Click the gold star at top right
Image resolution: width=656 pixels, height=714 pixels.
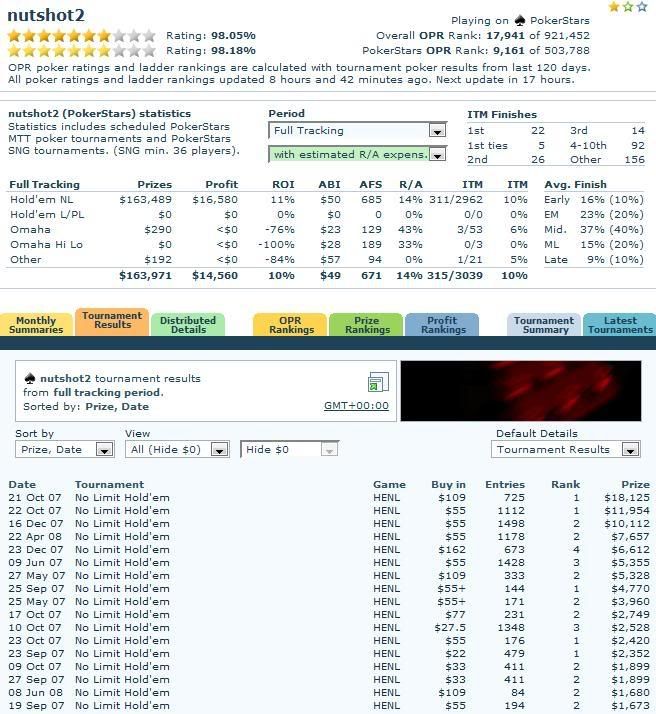point(614,6)
